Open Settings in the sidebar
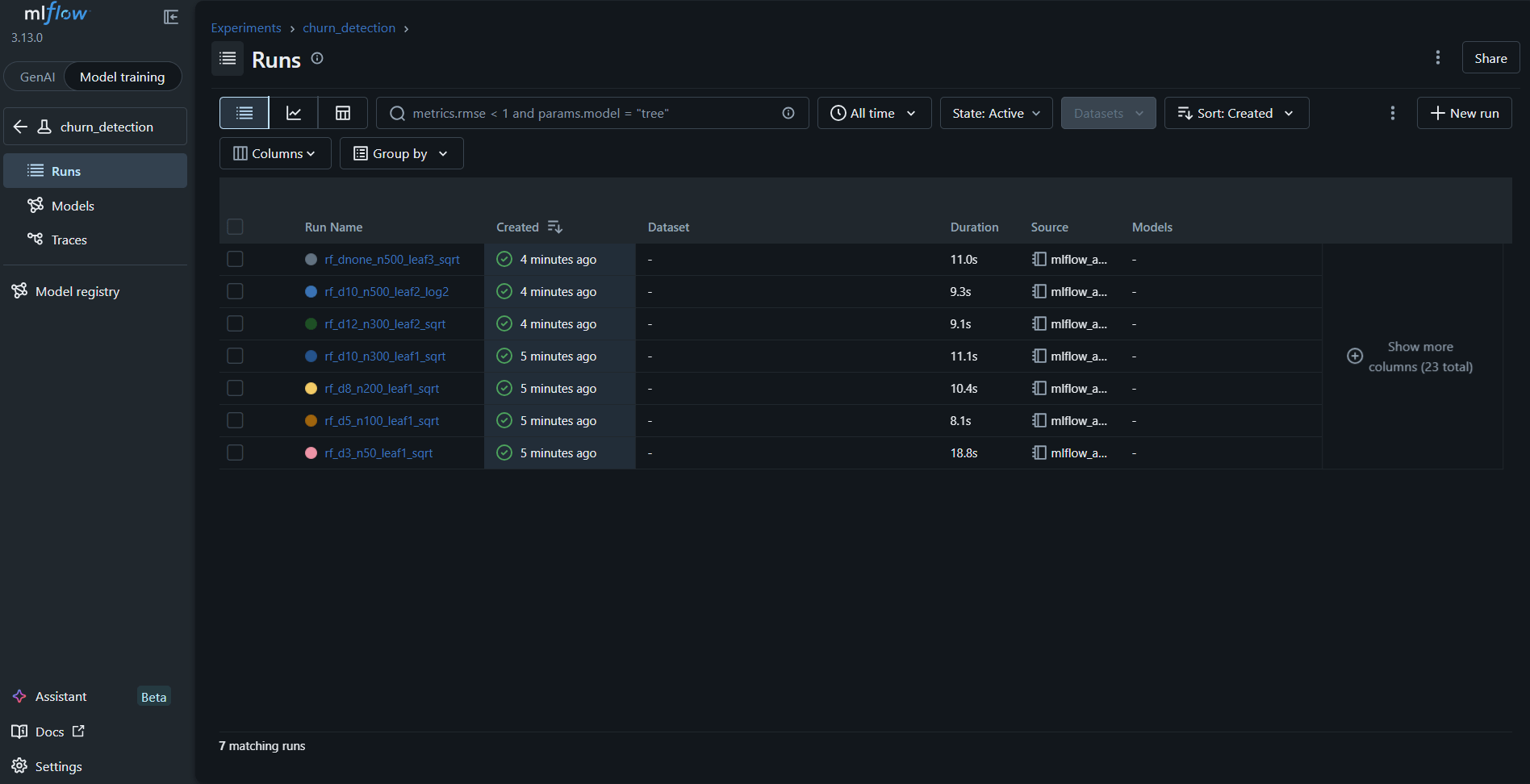 [x=95, y=766]
